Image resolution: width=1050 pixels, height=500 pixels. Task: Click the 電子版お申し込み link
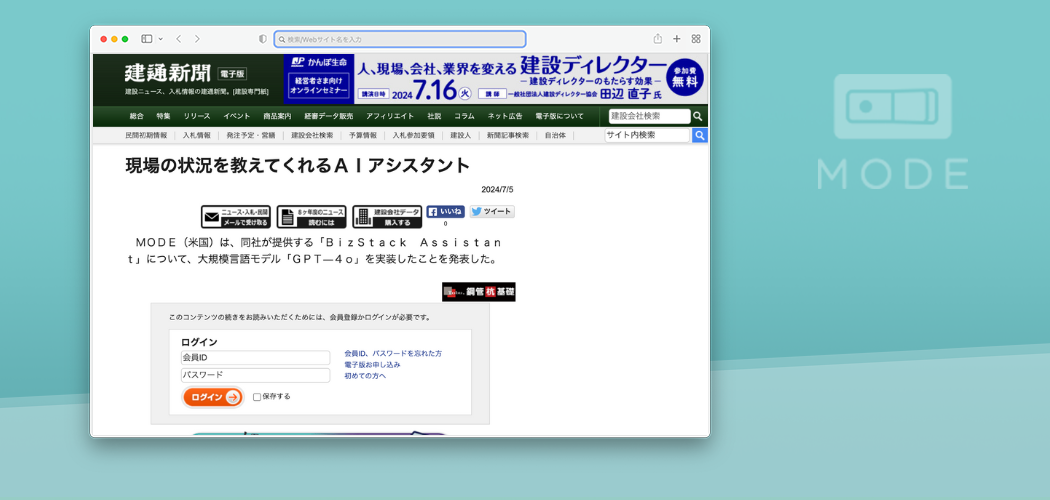click(372, 365)
